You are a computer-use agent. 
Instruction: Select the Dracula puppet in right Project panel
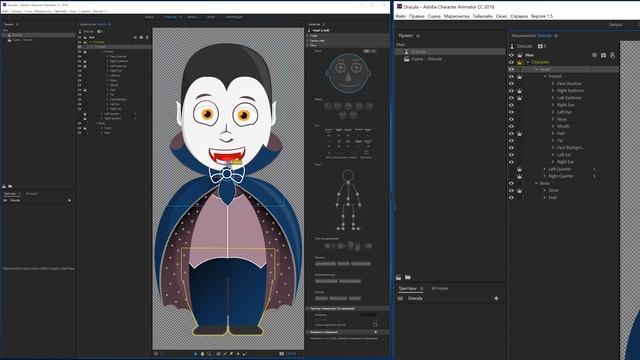point(449,52)
